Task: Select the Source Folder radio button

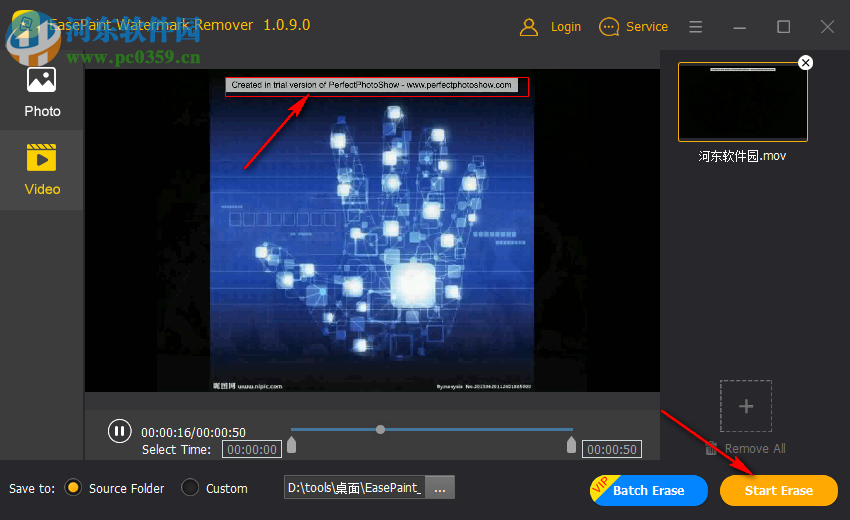Action: coord(73,487)
